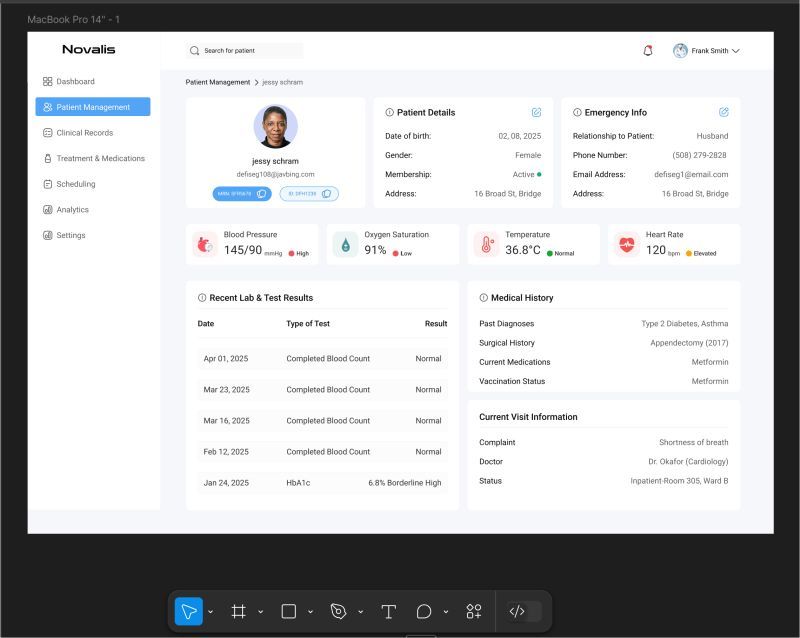The image size is (800, 638).
Task: Click Patient Management breadcrumb link
Action: tap(217, 82)
